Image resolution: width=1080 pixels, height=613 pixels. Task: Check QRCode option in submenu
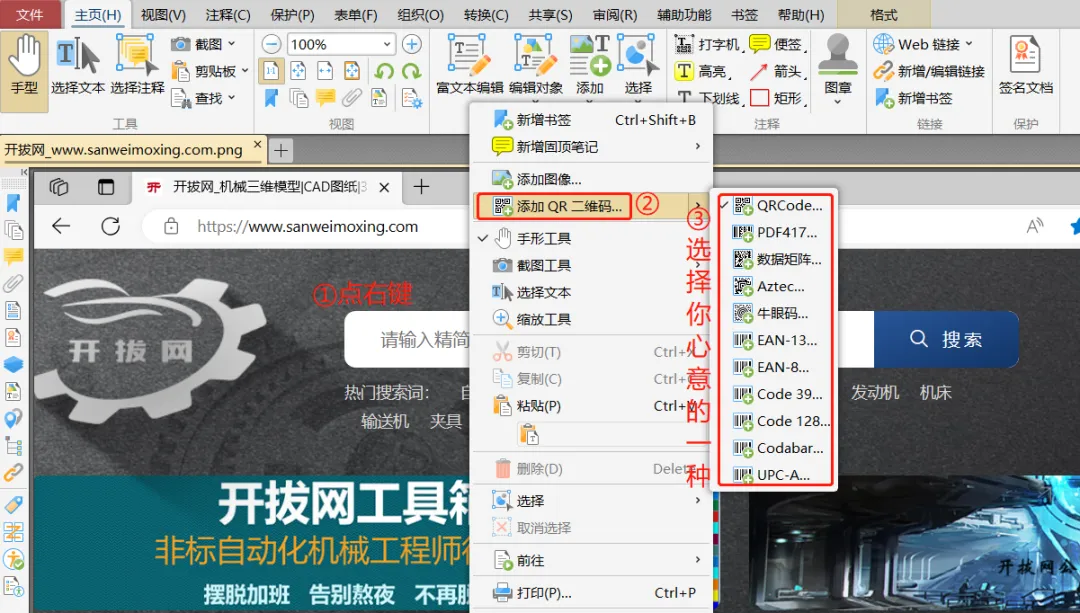(776, 205)
